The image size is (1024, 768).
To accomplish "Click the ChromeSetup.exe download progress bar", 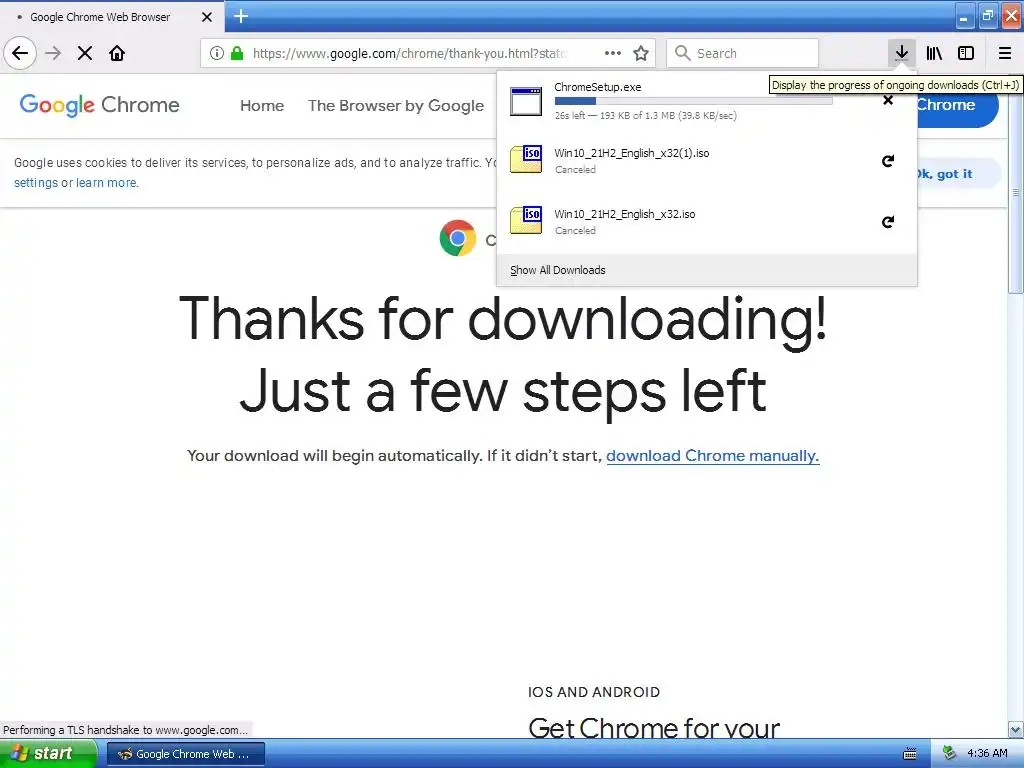I will point(694,101).
